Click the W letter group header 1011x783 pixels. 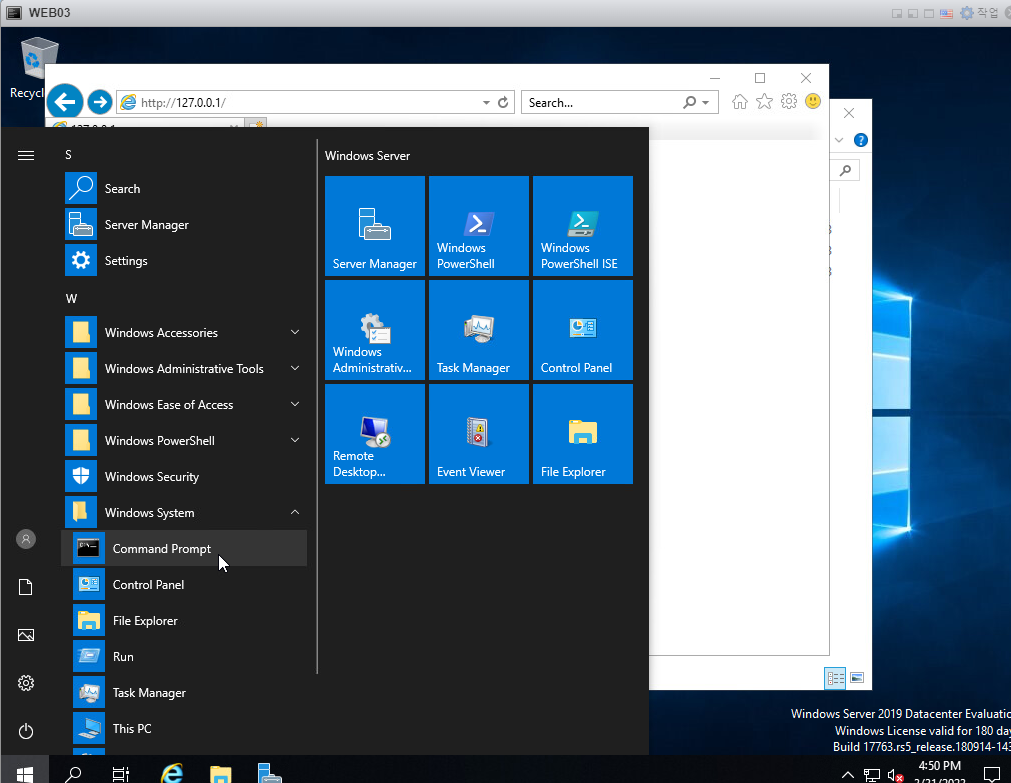(71, 299)
